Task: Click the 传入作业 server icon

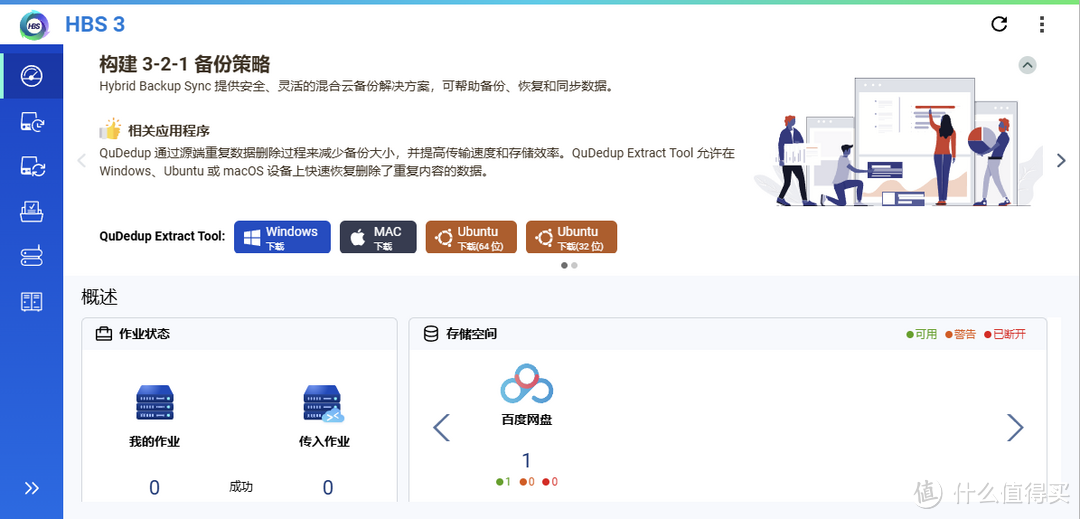Action: (x=323, y=403)
